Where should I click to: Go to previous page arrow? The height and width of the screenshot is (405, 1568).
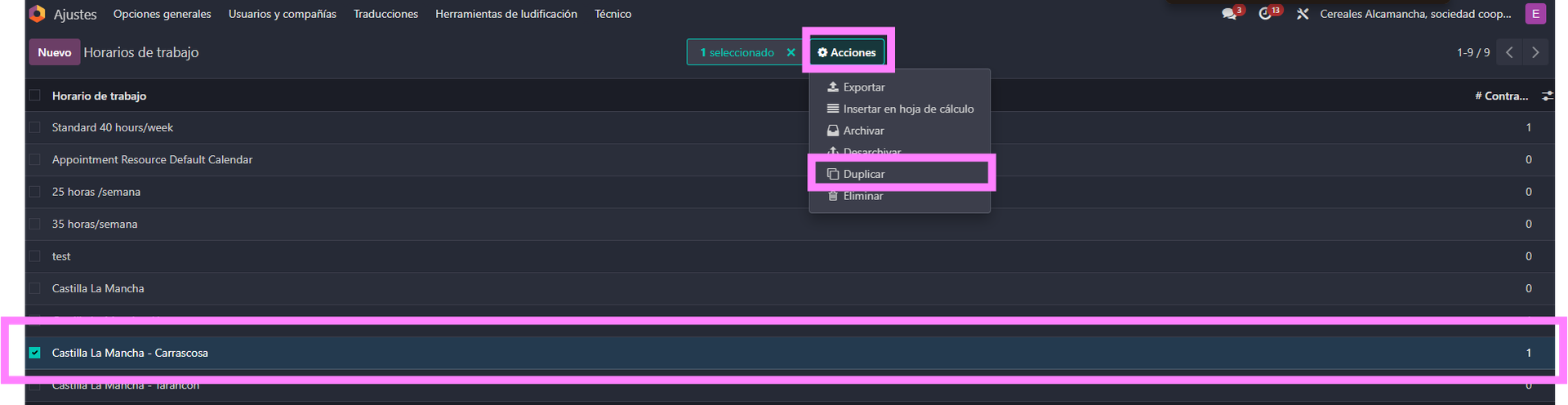click(1509, 52)
